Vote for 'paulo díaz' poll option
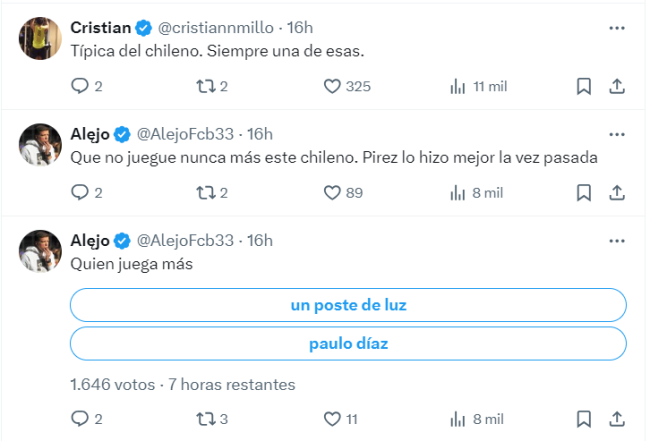650x441 pixels. [x=348, y=344]
